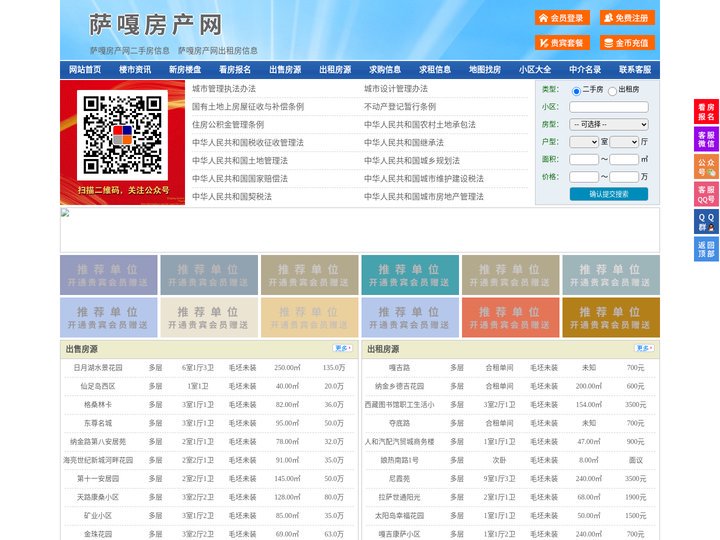The height and width of the screenshot is (540, 720).
Task: Focus the minimum 价格 price input
Action: [584, 177]
